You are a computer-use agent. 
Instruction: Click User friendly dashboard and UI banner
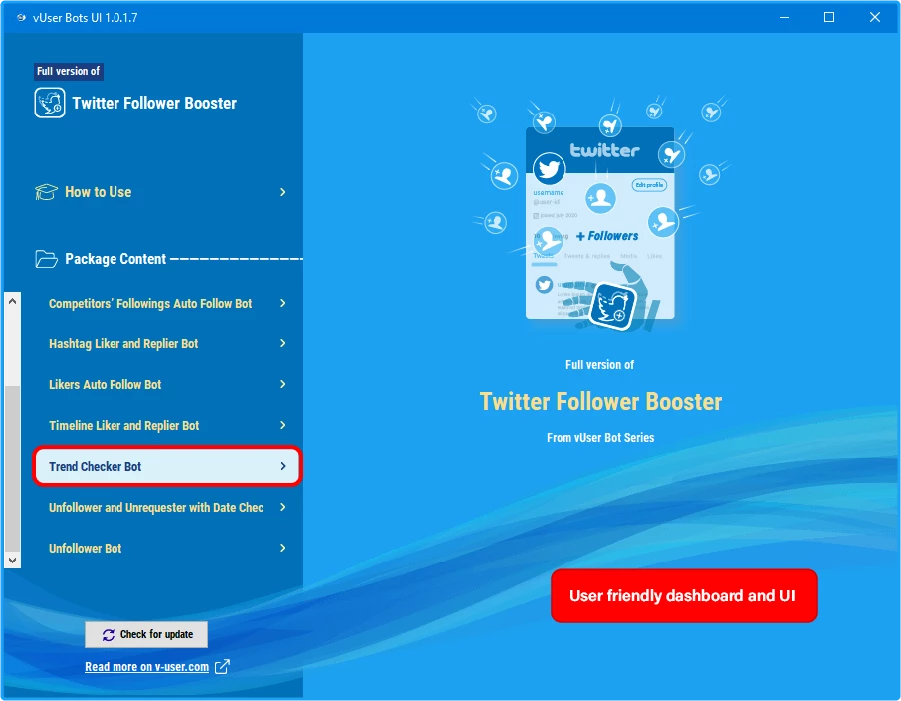tap(684, 595)
